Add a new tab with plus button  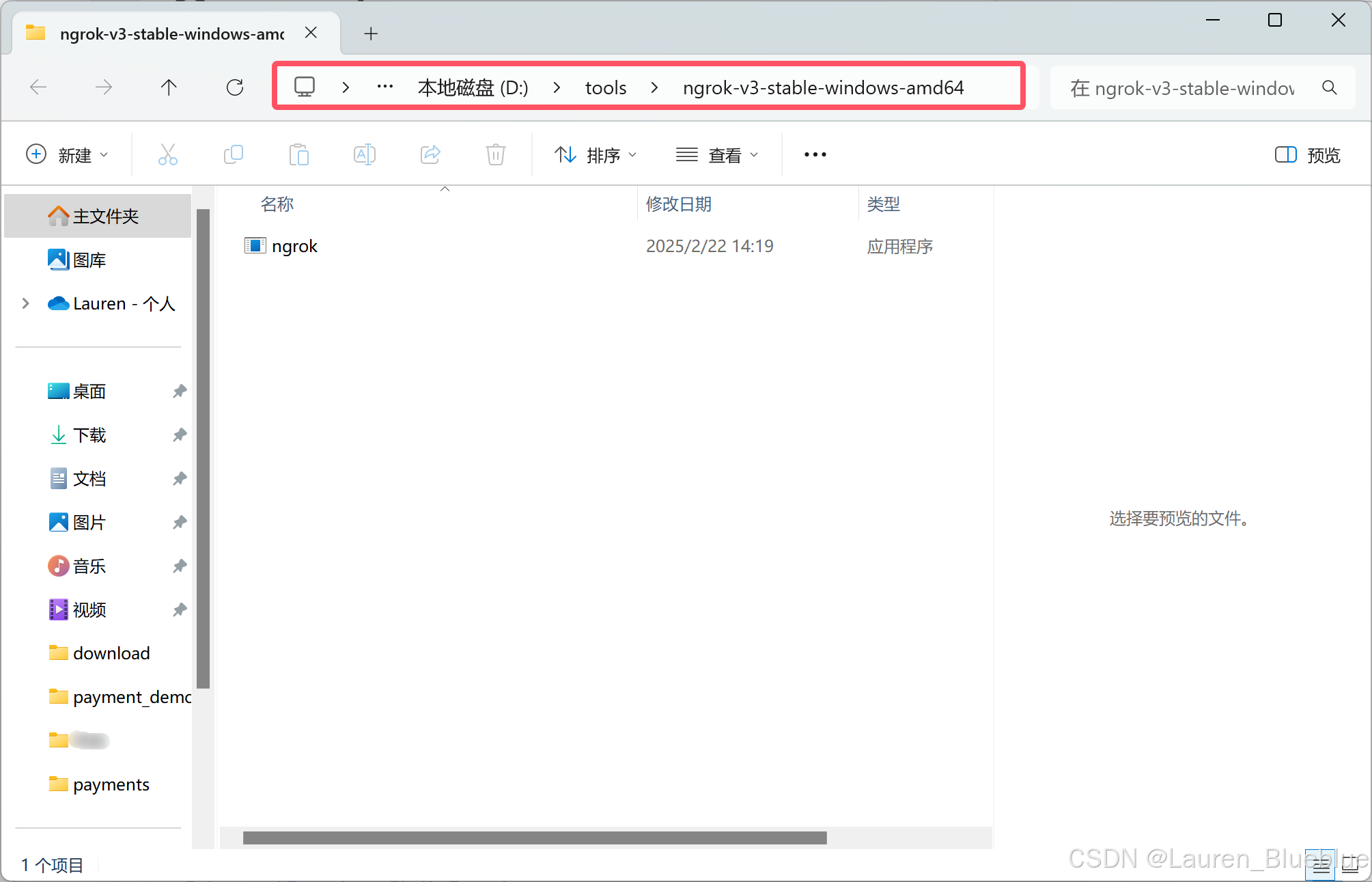[x=371, y=33]
